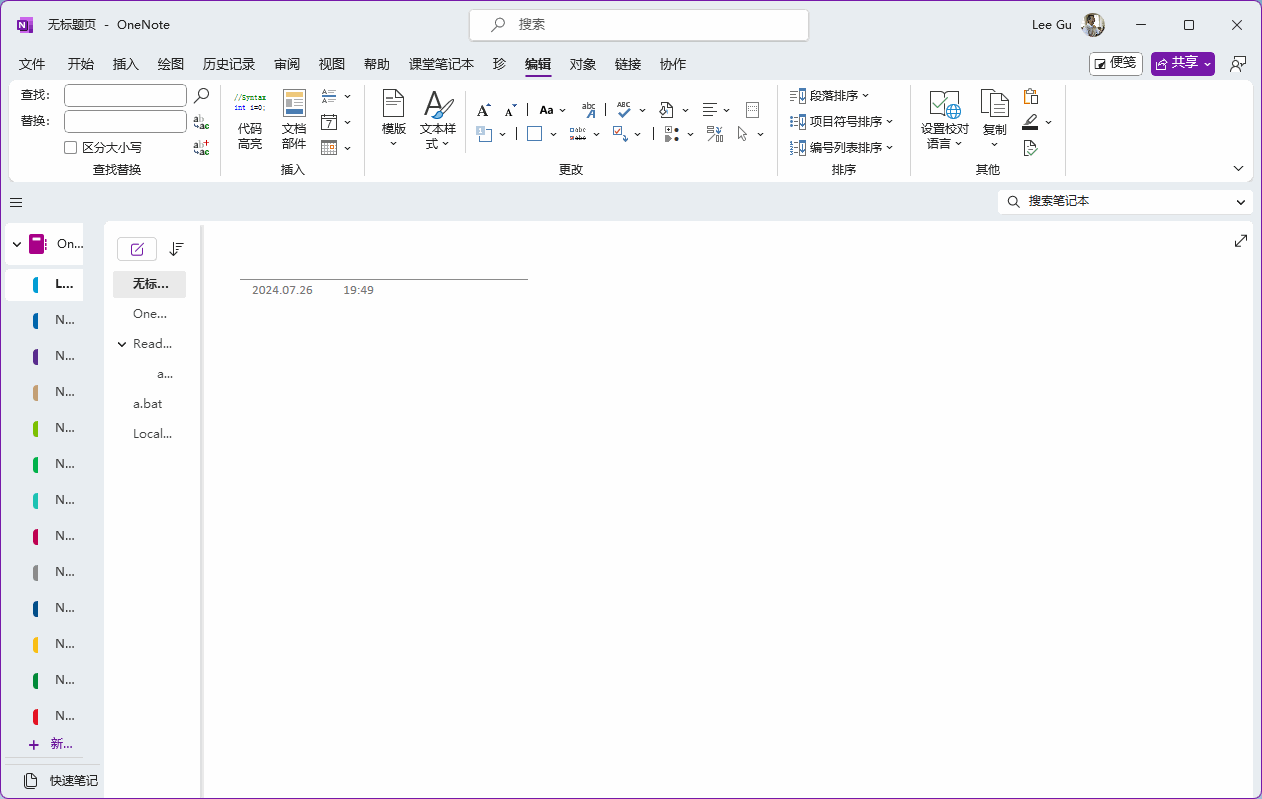Expand the page to full view
The width and height of the screenshot is (1262, 799).
coord(1241,241)
